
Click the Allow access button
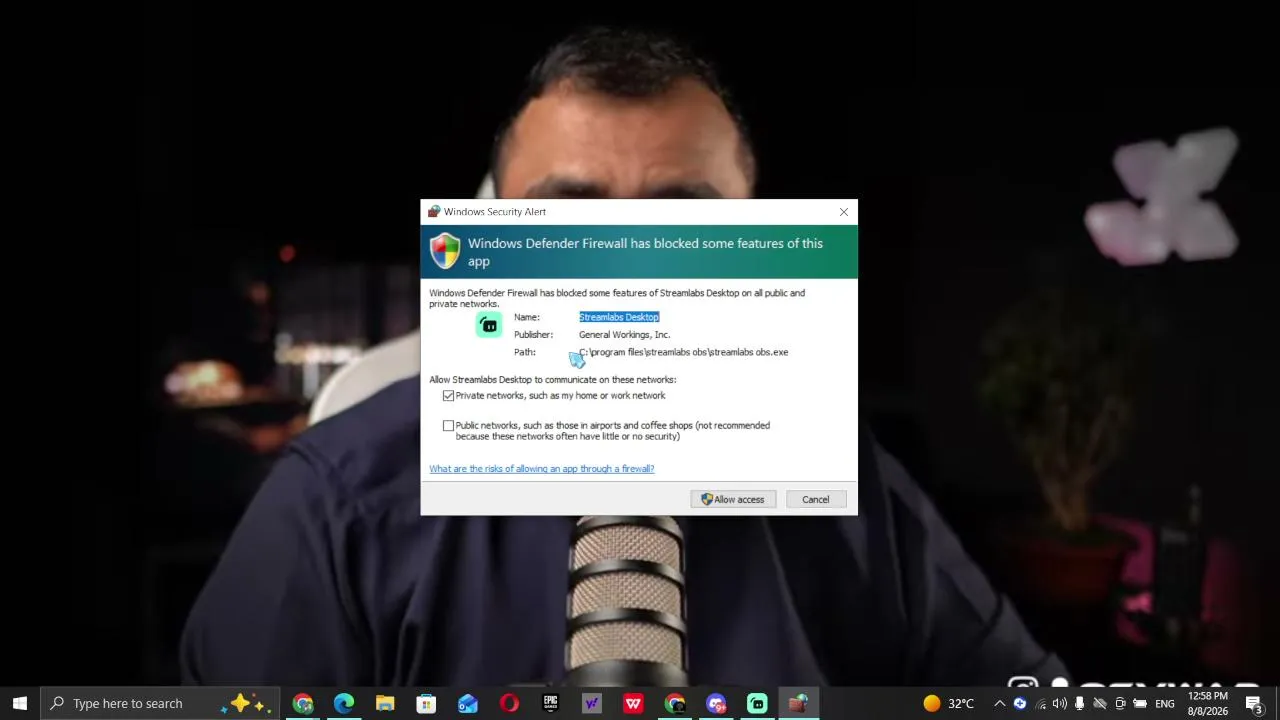click(x=733, y=499)
